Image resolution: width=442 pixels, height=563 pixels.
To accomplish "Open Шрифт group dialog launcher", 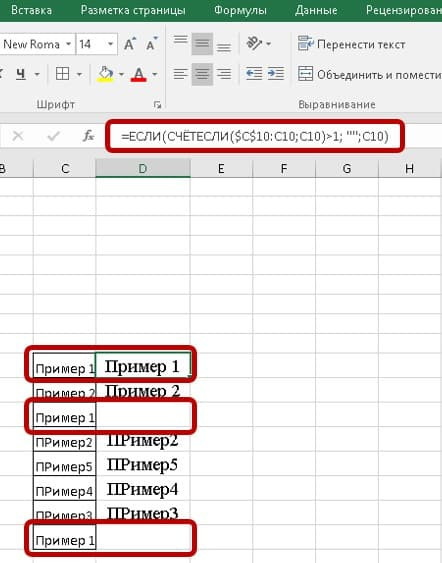I will tap(157, 104).
